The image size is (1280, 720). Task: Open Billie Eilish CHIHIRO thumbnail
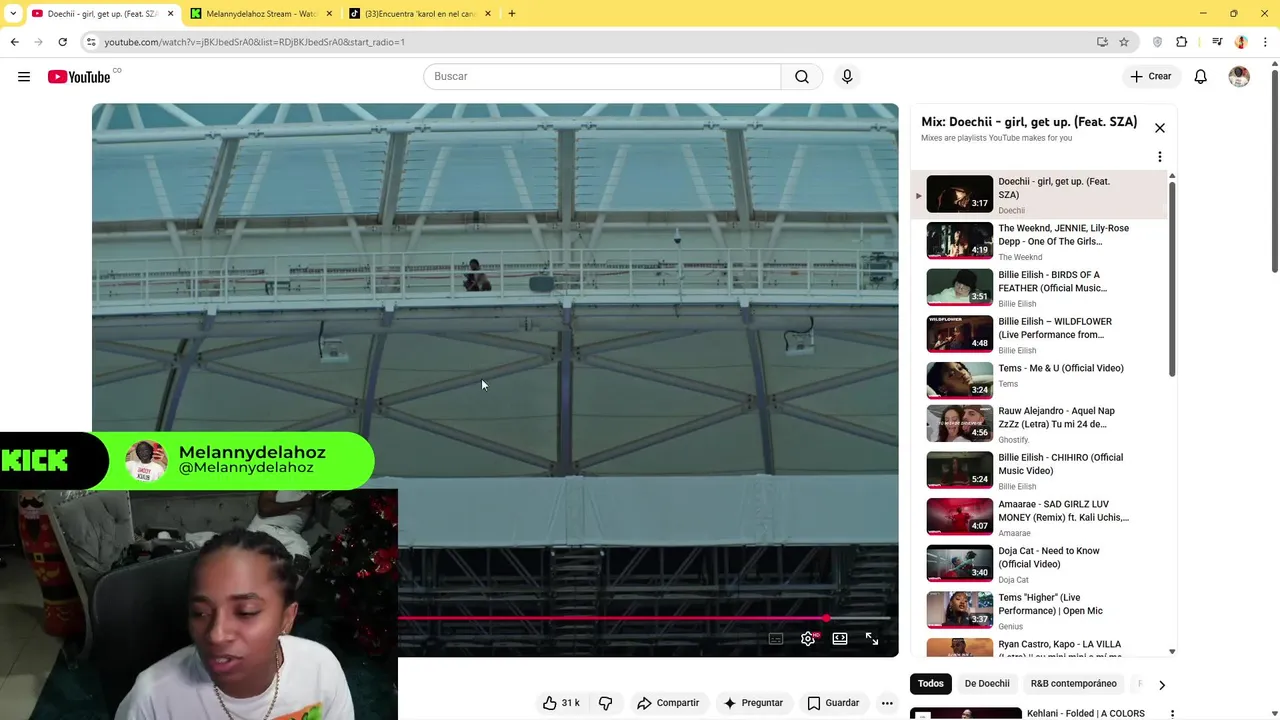pos(960,470)
